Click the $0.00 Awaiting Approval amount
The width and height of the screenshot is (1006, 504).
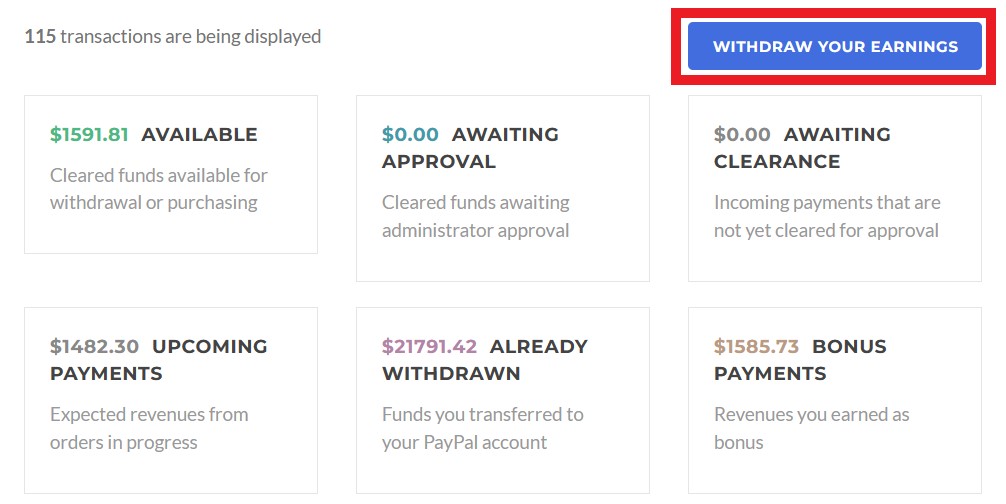(x=410, y=134)
